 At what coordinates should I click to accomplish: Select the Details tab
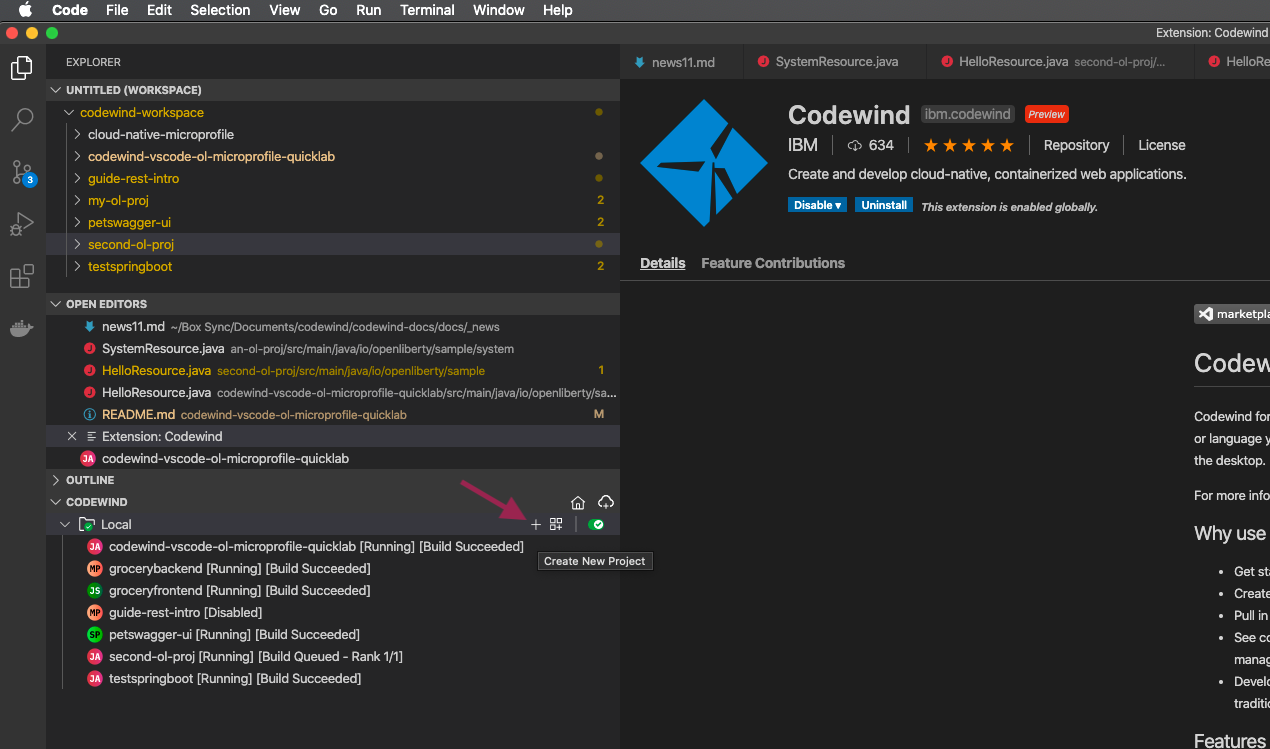tap(663, 263)
